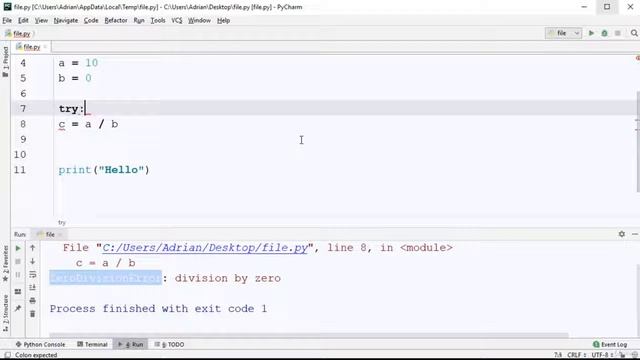640x360 pixels.
Task: Open the File menu
Action: (x=7, y=20)
